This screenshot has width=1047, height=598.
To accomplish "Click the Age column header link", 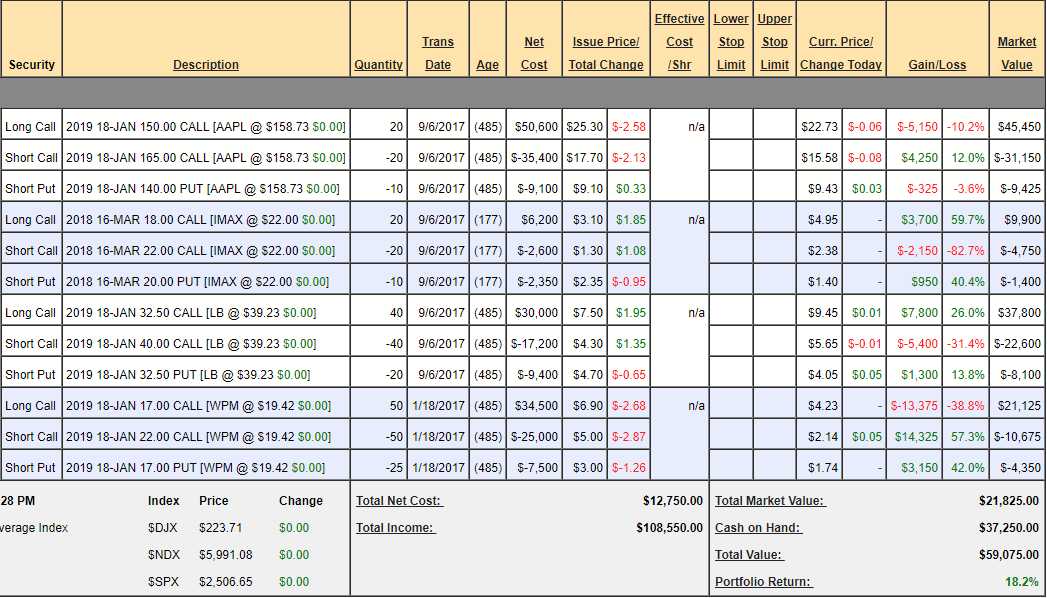I will pyautogui.click(x=487, y=65).
